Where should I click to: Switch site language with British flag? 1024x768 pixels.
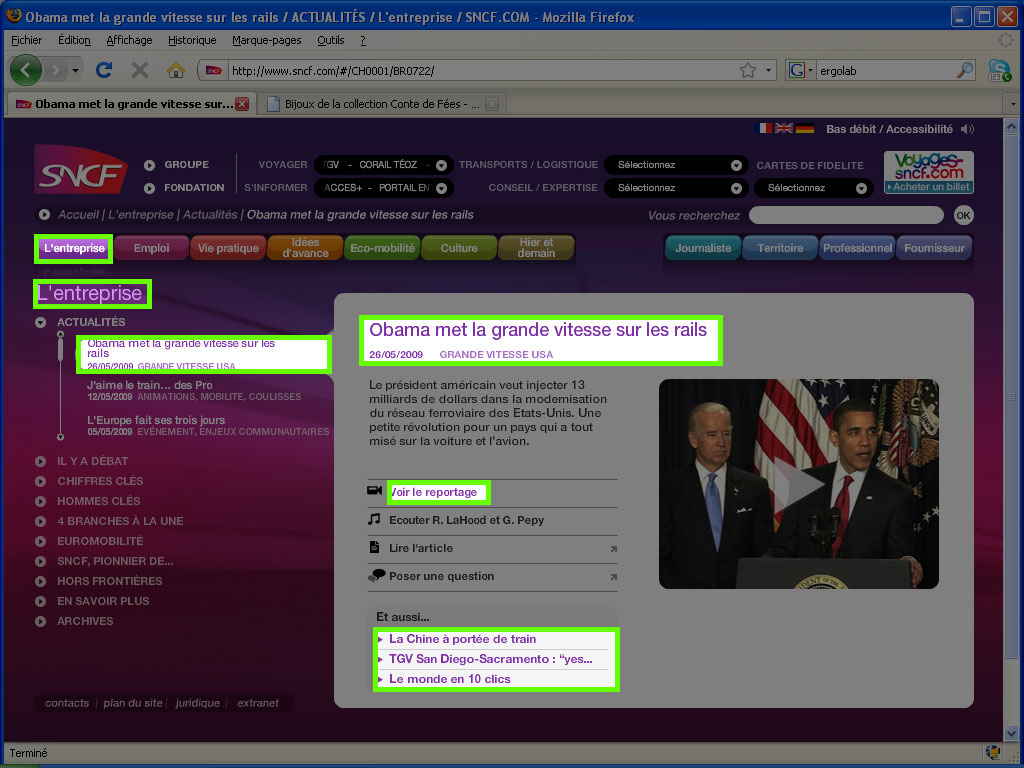point(784,128)
